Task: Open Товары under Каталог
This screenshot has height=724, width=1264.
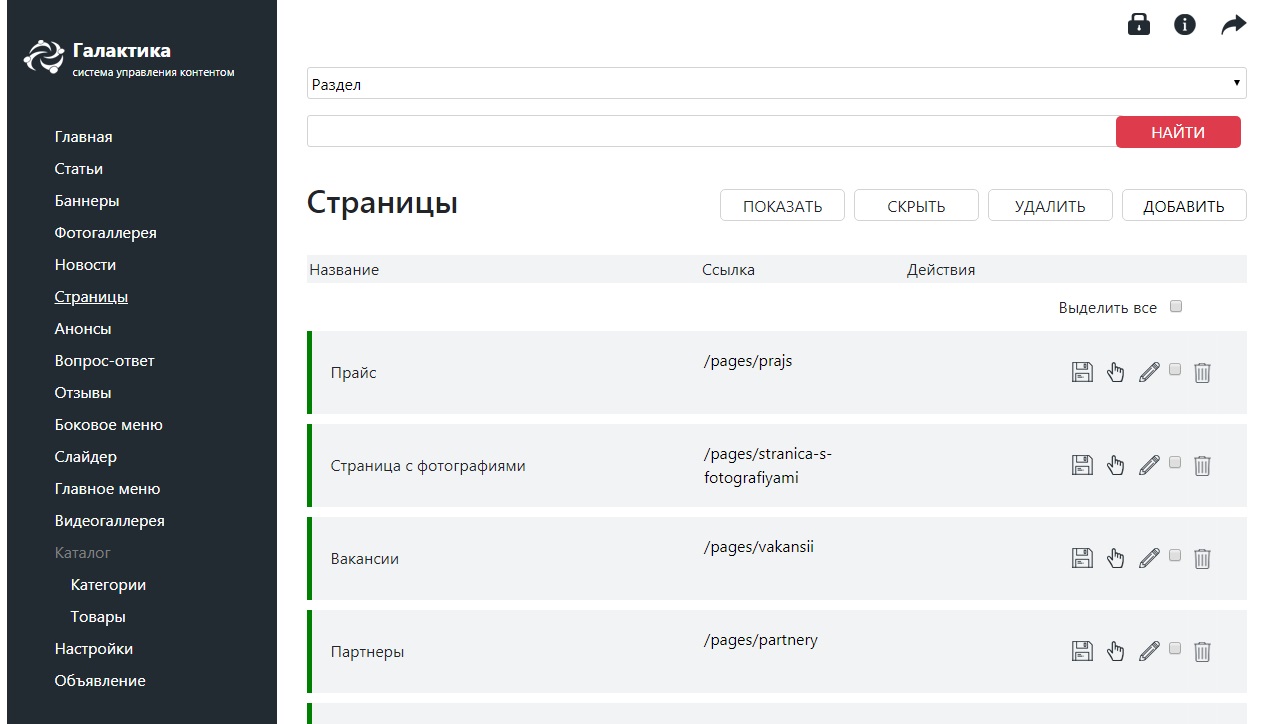Action: click(x=98, y=617)
